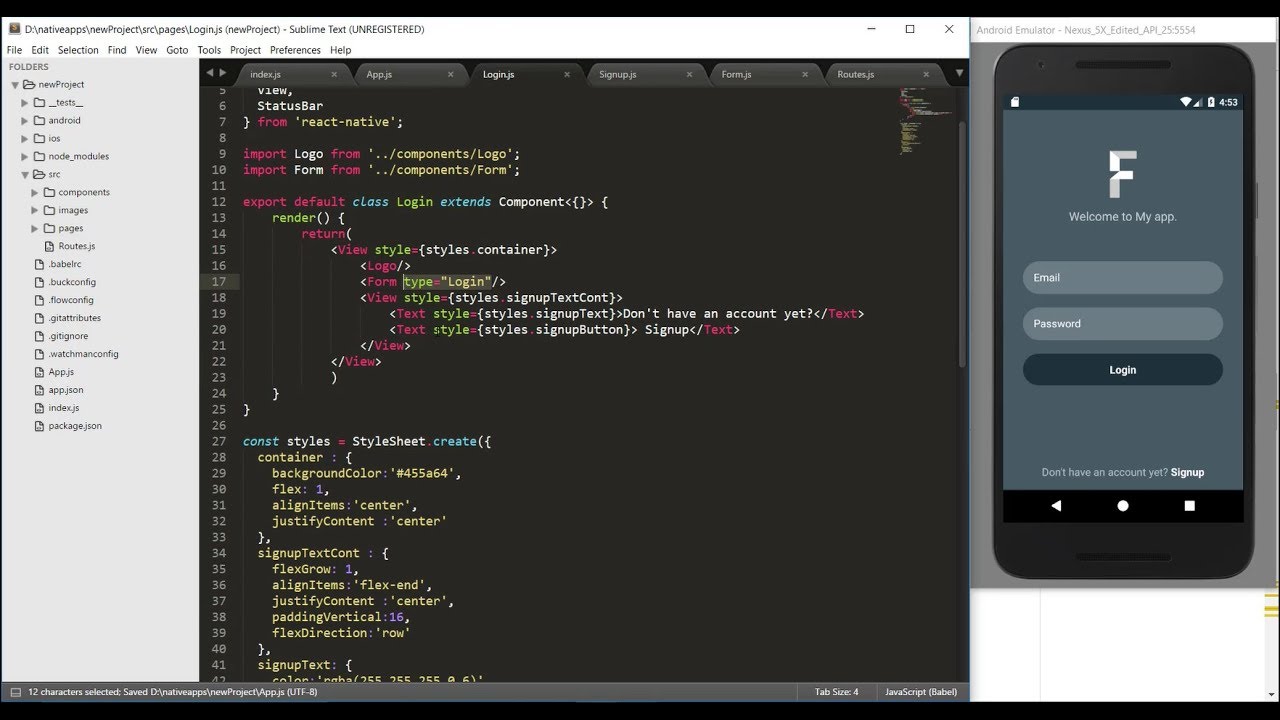Close the Login.js tab
Screen dimensions: 1280x720
pos(567,74)
